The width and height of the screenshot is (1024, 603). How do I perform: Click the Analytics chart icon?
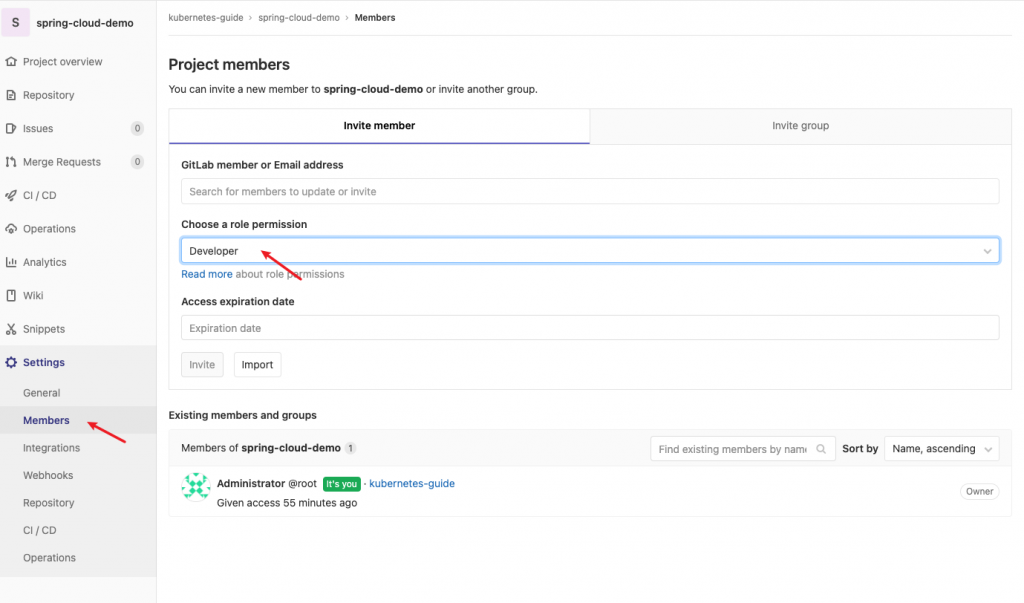11,262
